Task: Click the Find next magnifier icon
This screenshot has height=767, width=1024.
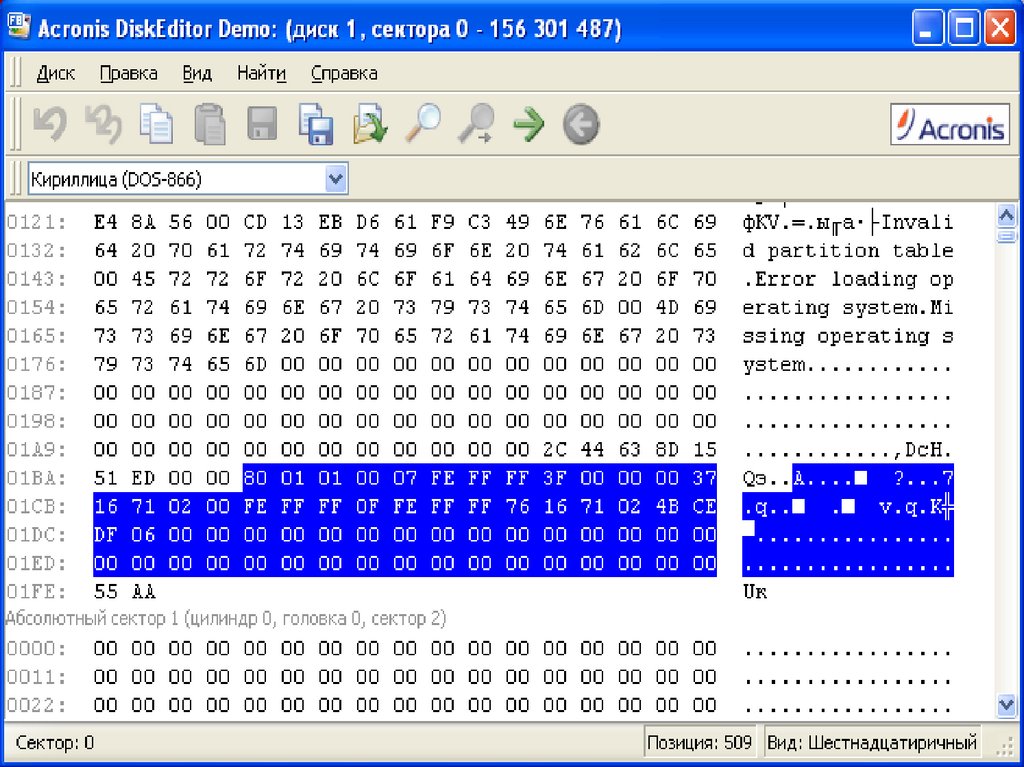Action: point(476,123)
